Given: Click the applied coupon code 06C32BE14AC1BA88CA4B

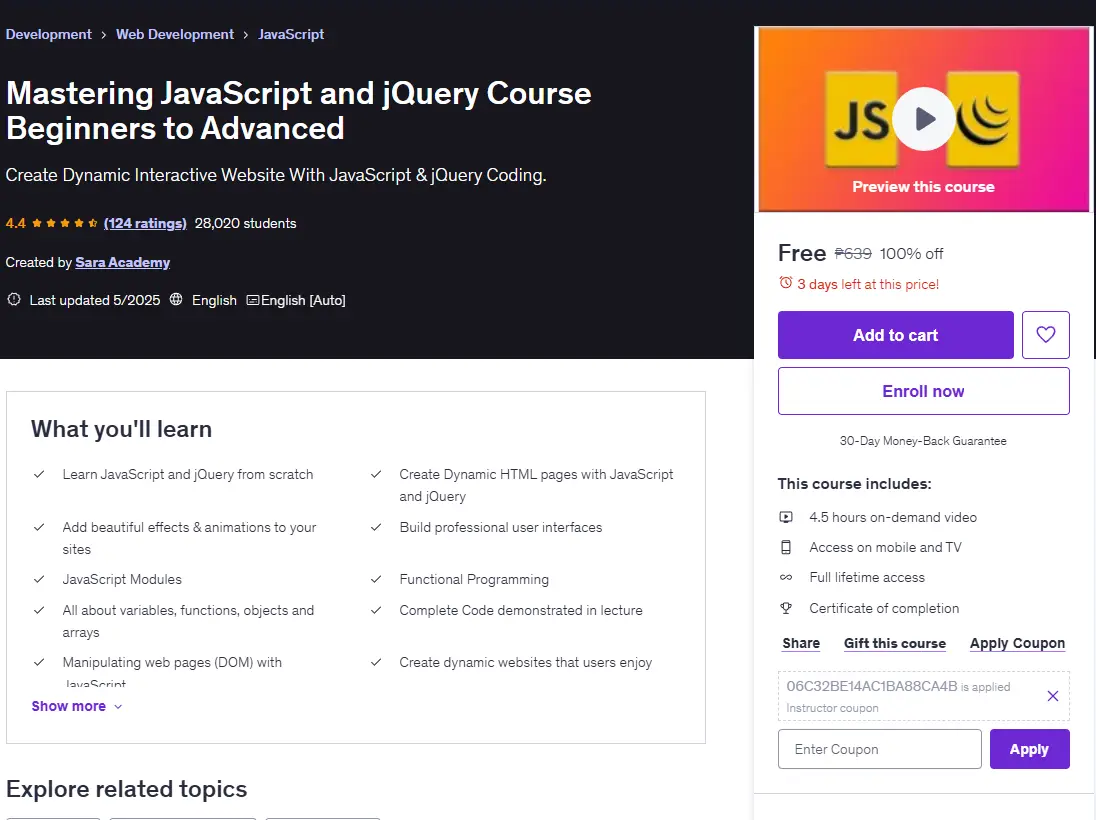Looking at the screenshot, I should (872, 686).
